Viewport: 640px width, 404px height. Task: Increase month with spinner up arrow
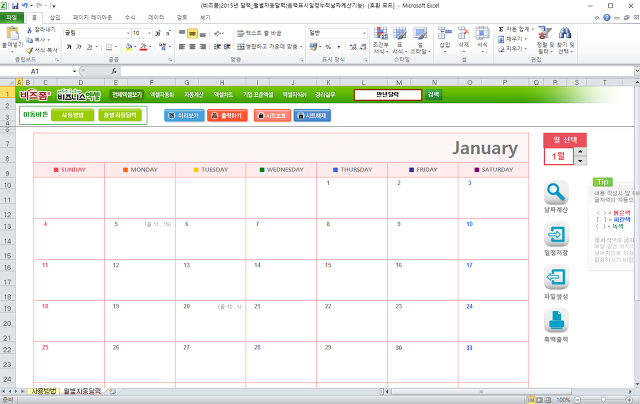pyautogui.click(x=580, y=152)
